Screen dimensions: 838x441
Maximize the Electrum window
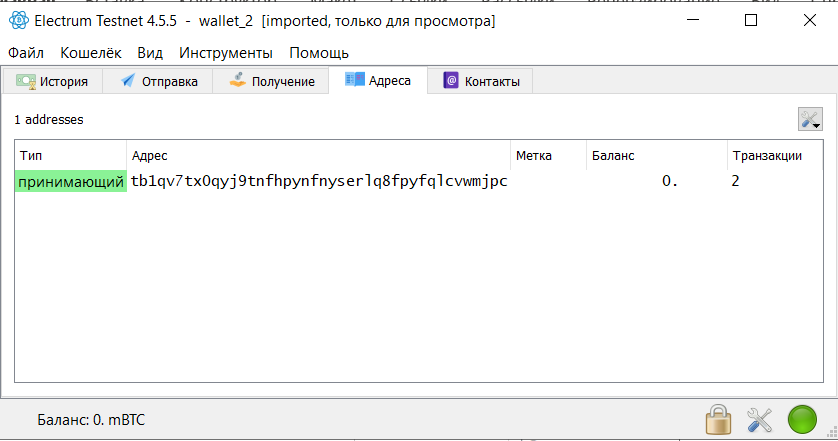[x=751, y=20]
